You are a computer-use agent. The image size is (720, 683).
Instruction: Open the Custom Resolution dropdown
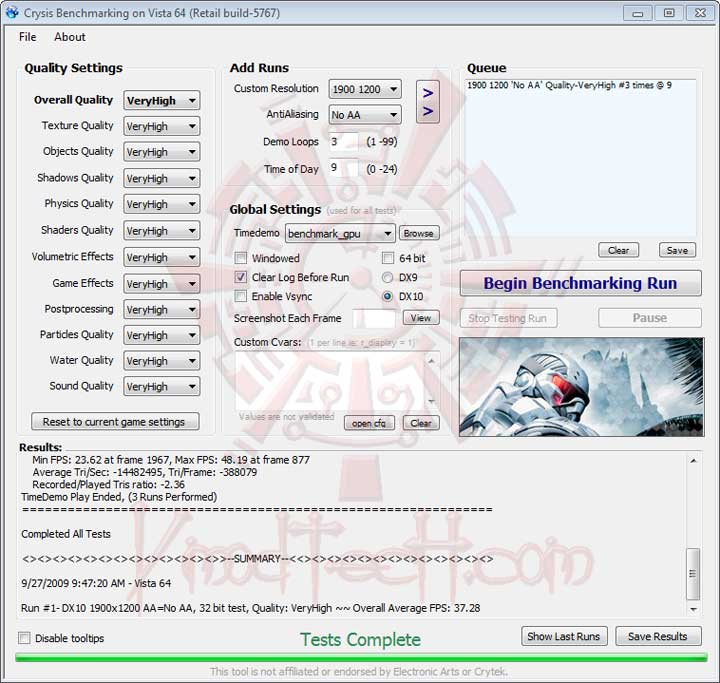click(365, 89)
